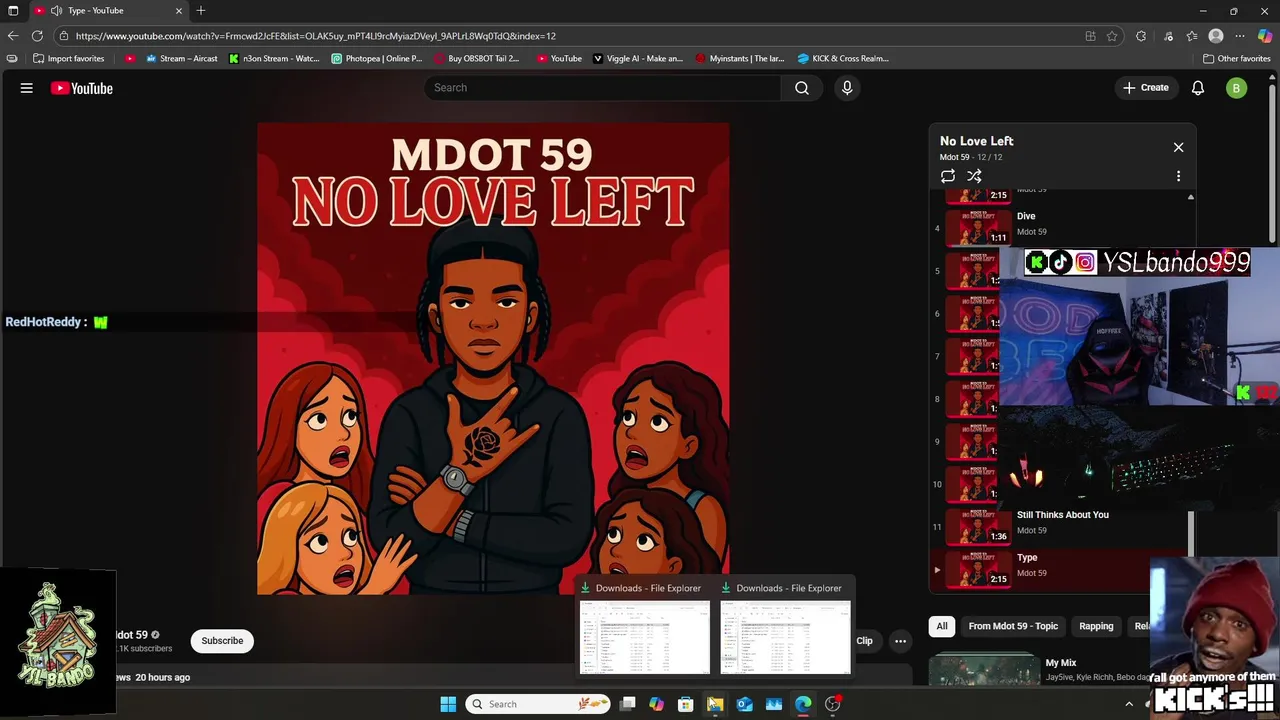Select the From Mdot 59 - Topic chip

[x=1013, y=626]
